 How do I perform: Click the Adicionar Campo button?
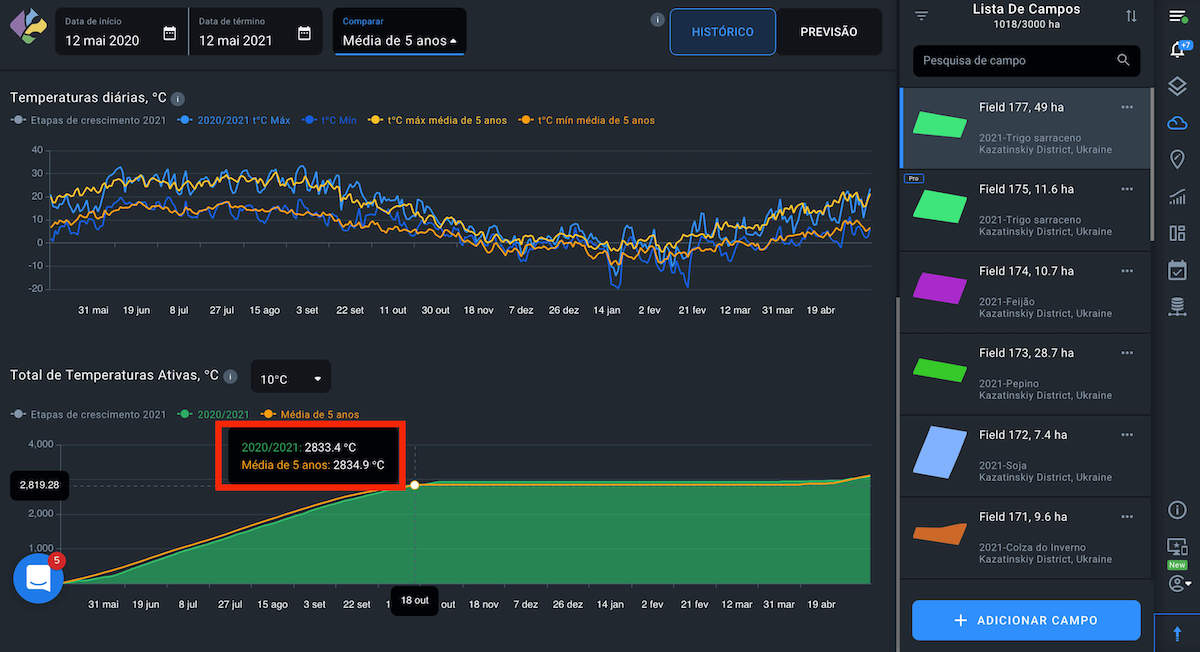pos(1026,620)
